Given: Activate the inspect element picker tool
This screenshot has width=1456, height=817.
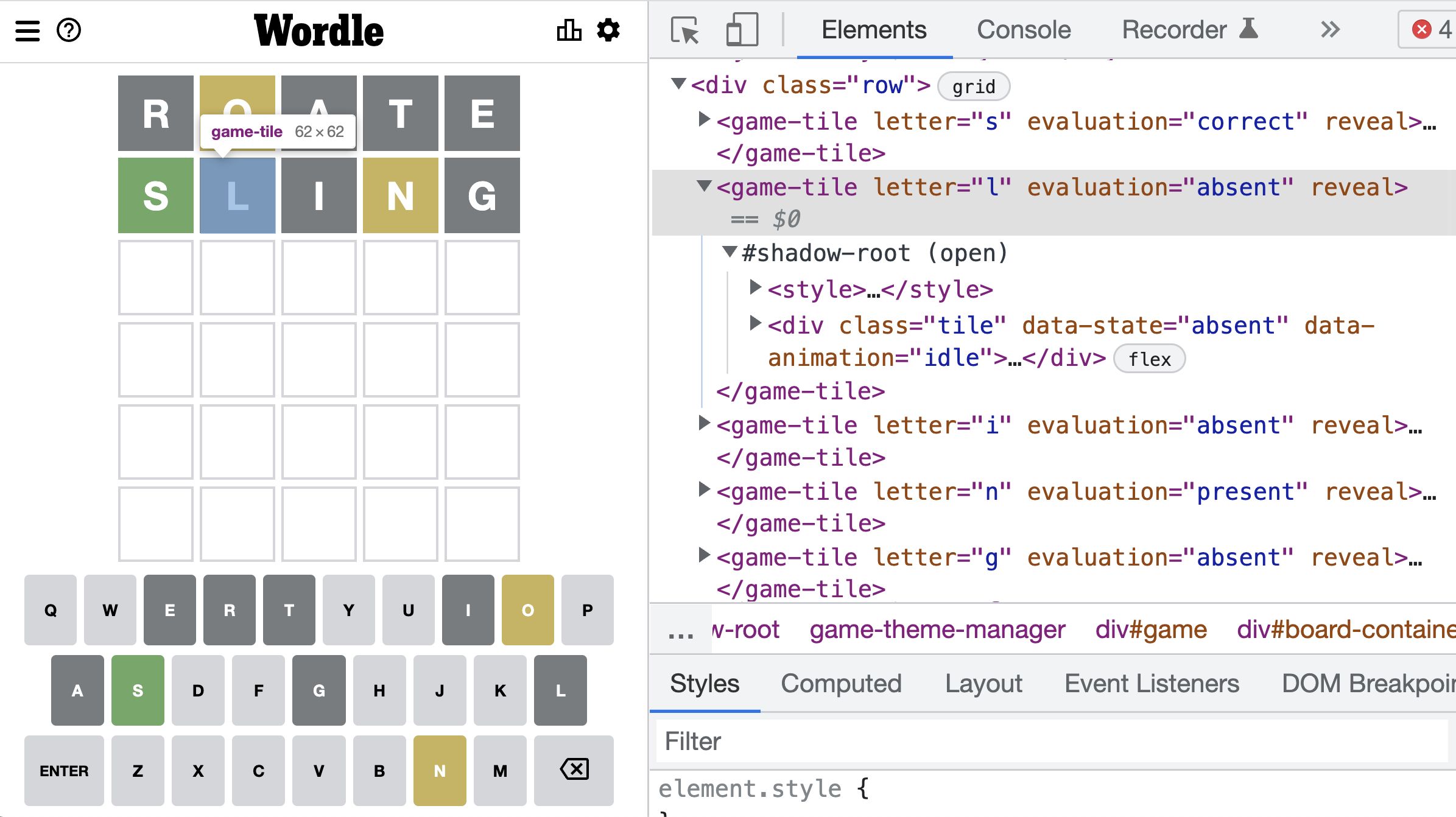Looking at the screenshot, I should (x=685, y=30).
